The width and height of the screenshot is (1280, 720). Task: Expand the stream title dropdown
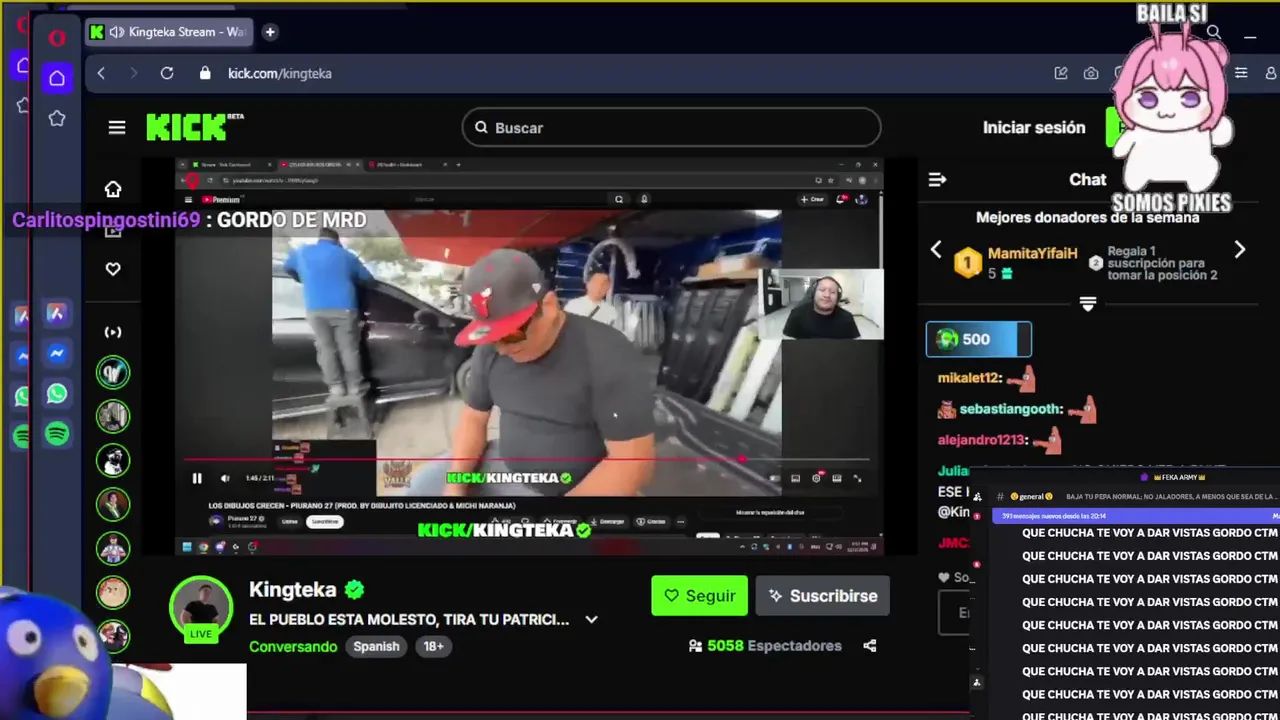591,620
